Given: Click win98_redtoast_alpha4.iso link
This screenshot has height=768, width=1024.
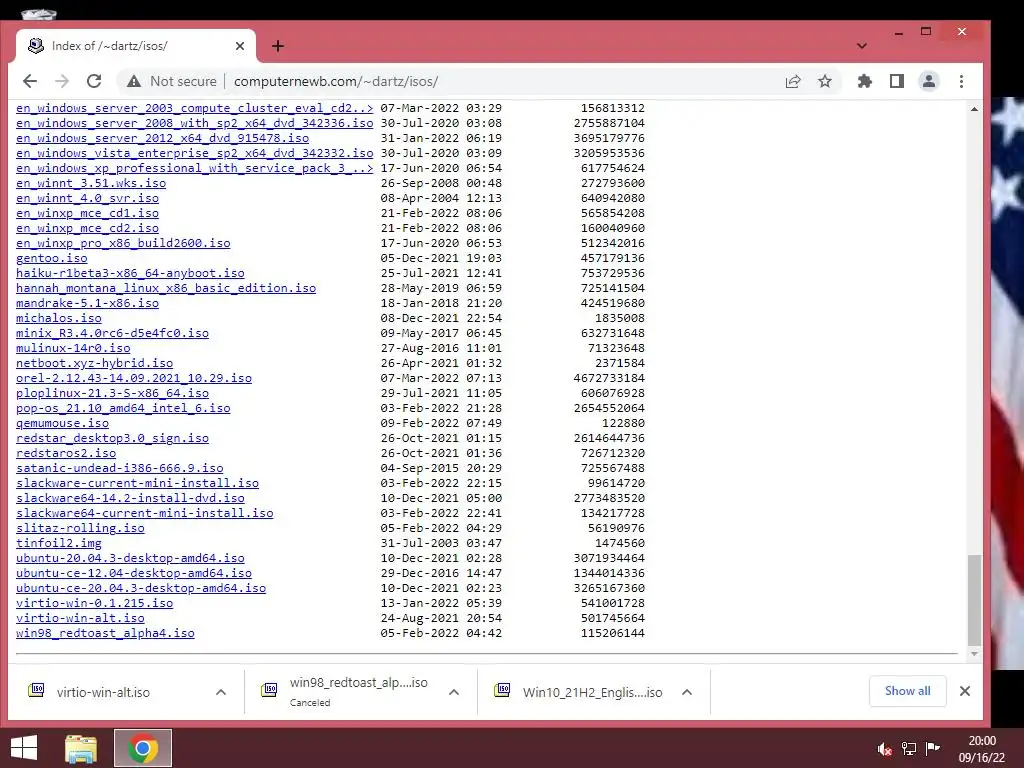Looking at the screenshot, I should click(105, 633).
